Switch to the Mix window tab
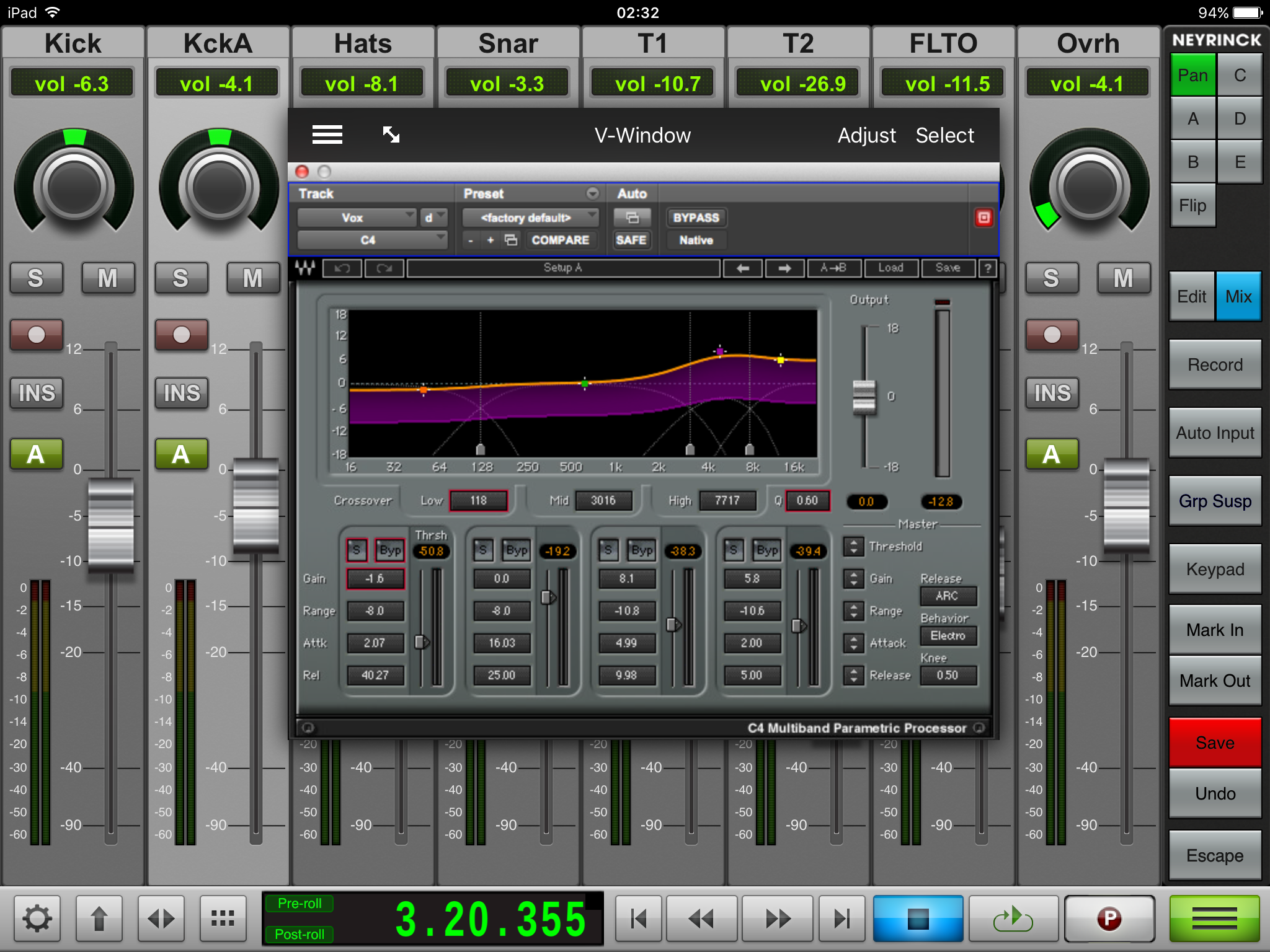Image resolution: width=1270 pixels, height=952 pixels. pos(1238,296)
